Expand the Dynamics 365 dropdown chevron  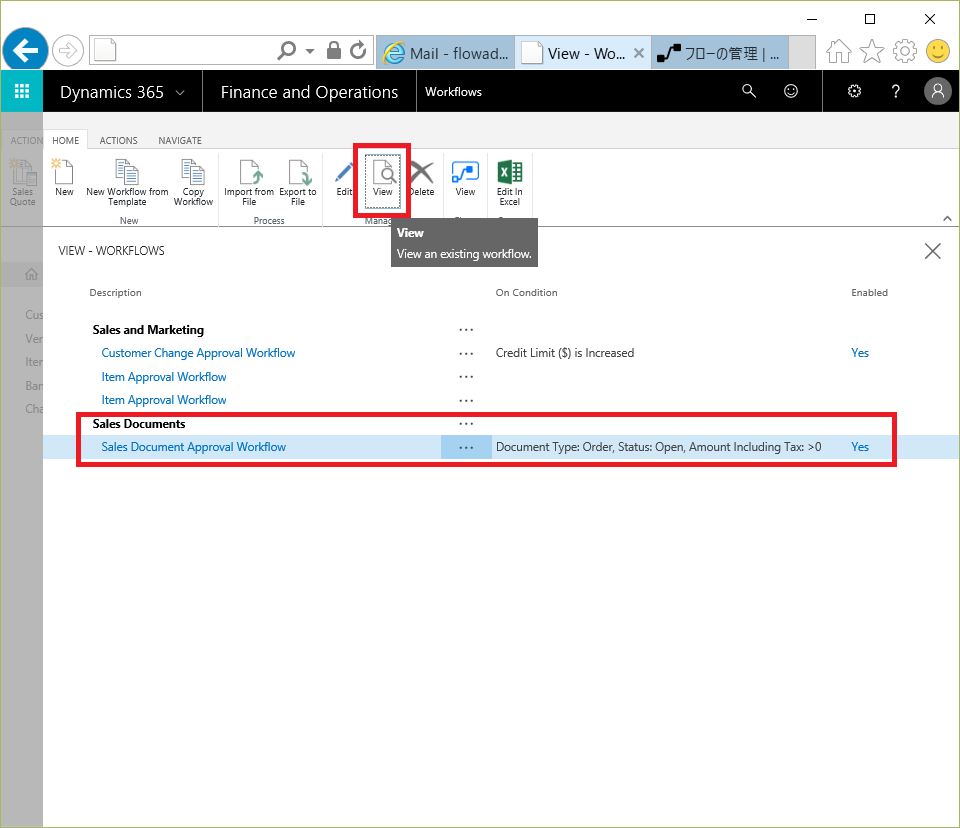[x=180, y=92]
